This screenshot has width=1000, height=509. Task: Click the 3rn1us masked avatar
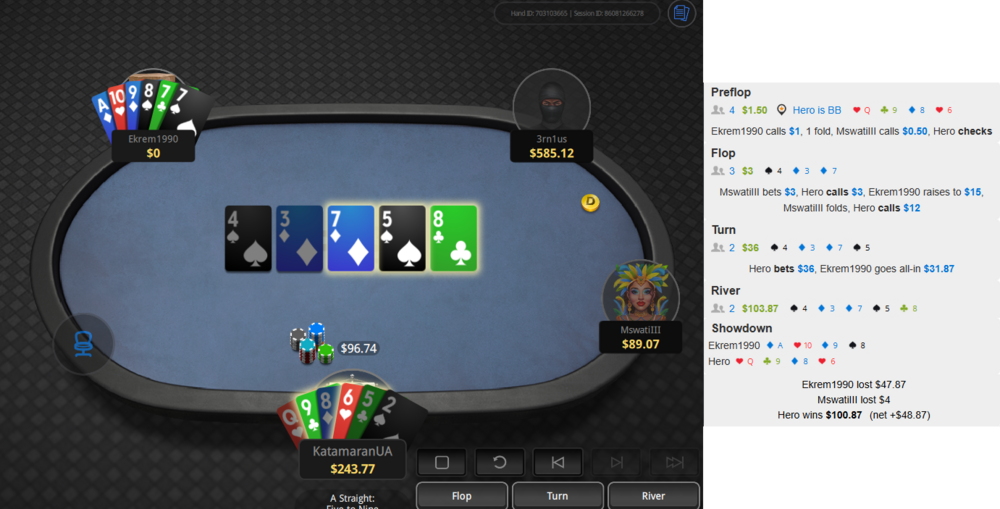[x=551, y=103]
